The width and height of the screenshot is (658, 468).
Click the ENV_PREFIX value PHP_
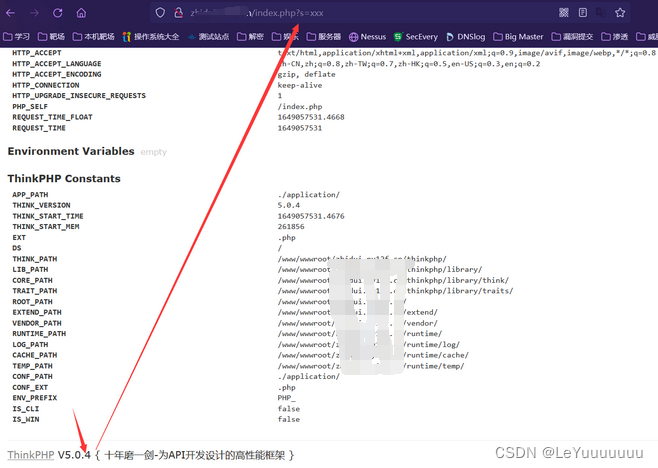pyautogui.click(x=287, y=398)
